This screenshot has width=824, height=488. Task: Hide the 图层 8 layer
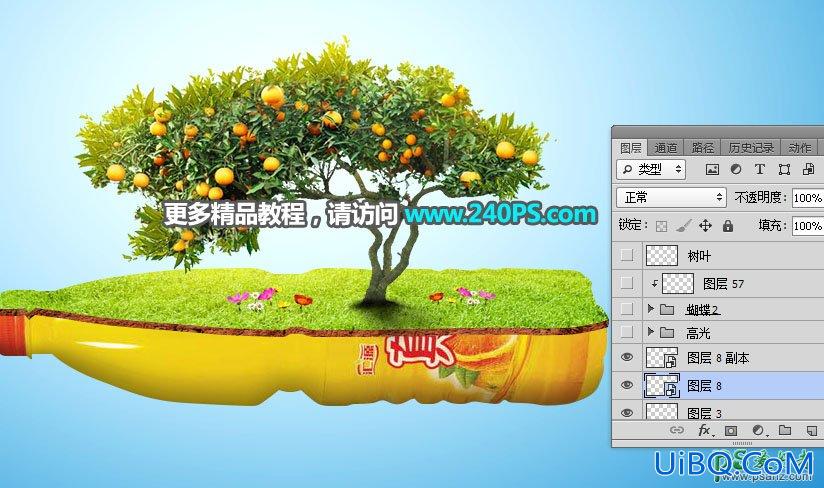click(x=626, y=385)
